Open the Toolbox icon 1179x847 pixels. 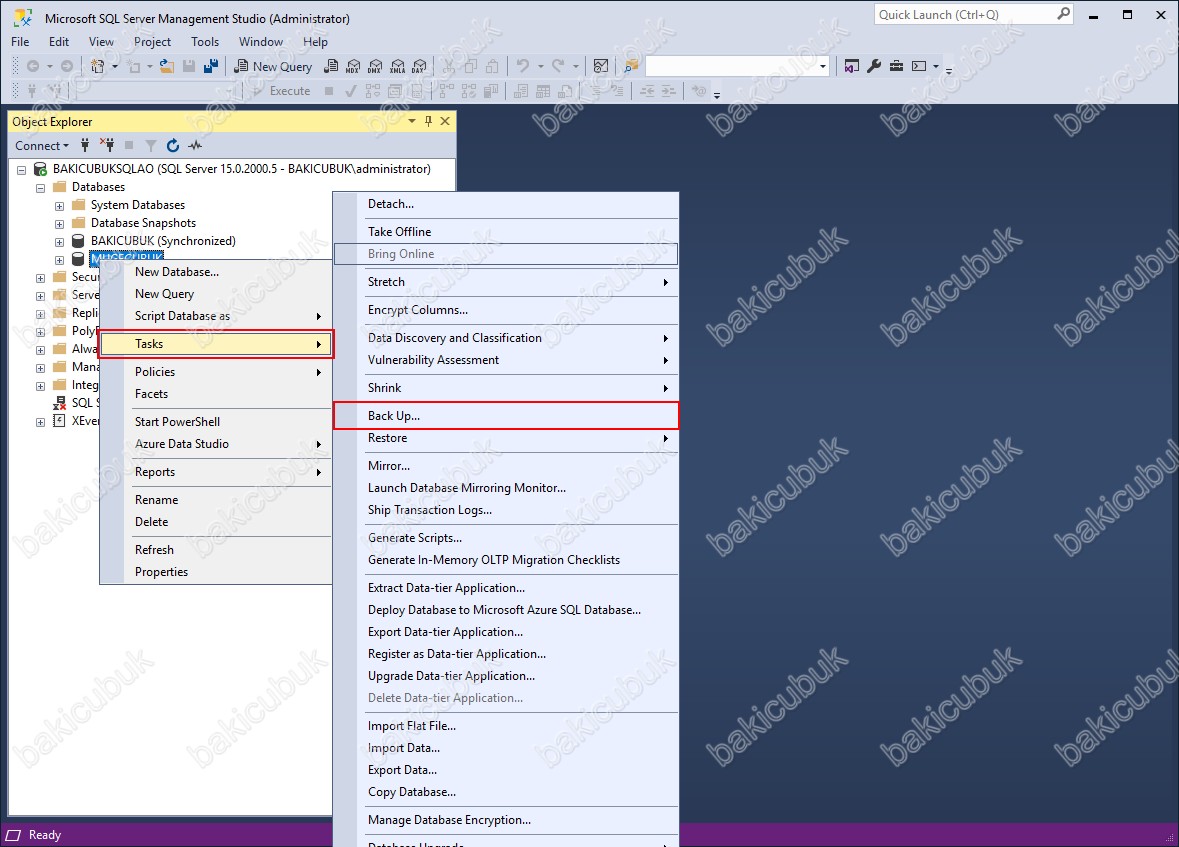(896, 66)
